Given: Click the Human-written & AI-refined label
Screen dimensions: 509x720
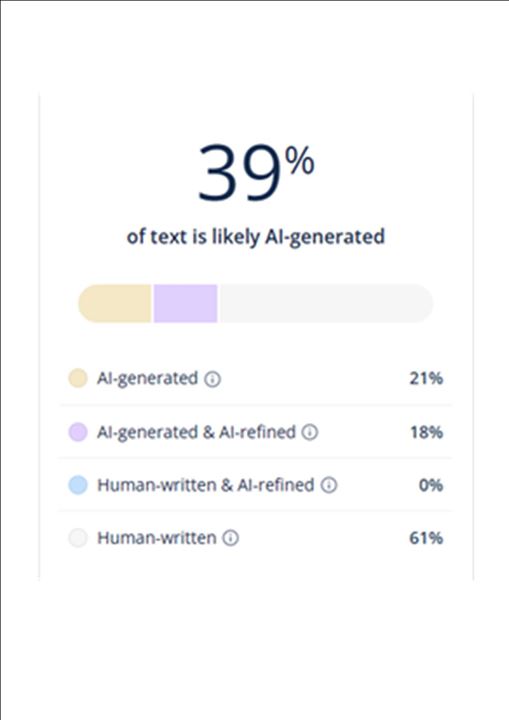Looking at the screenshot, I should tap(206, 485).
